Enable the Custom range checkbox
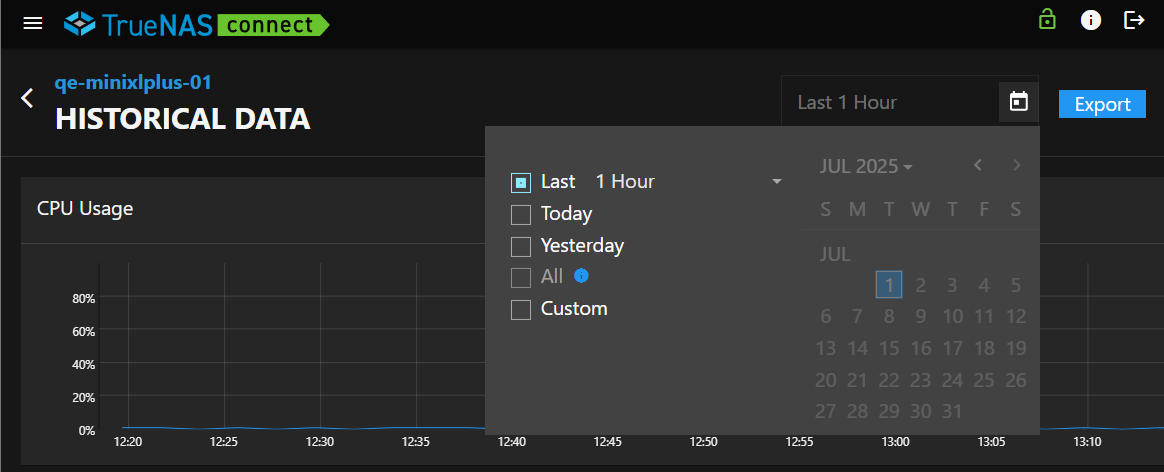The image size is (1164, 472). click(x=521, y=310)
